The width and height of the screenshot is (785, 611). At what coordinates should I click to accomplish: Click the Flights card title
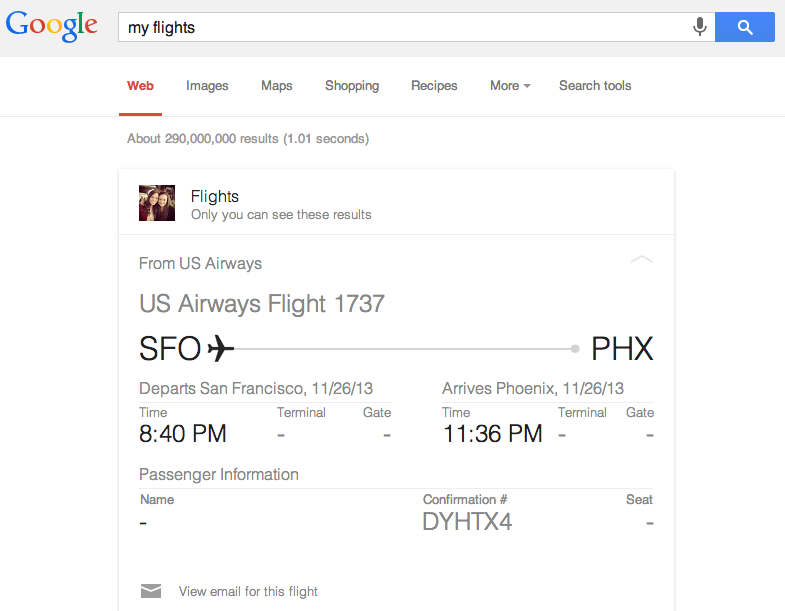215,196
